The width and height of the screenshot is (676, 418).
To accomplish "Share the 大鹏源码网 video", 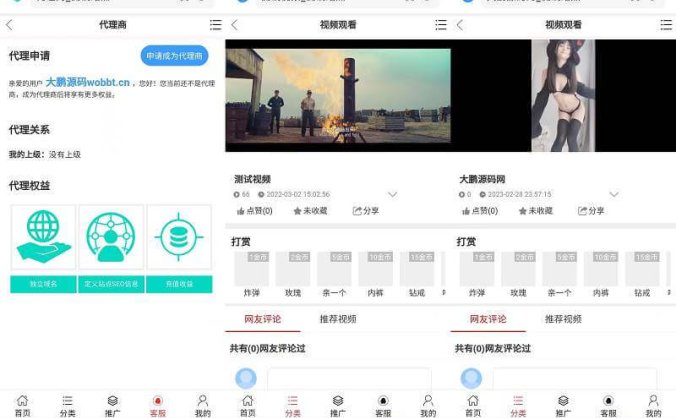I will [591, 211].
